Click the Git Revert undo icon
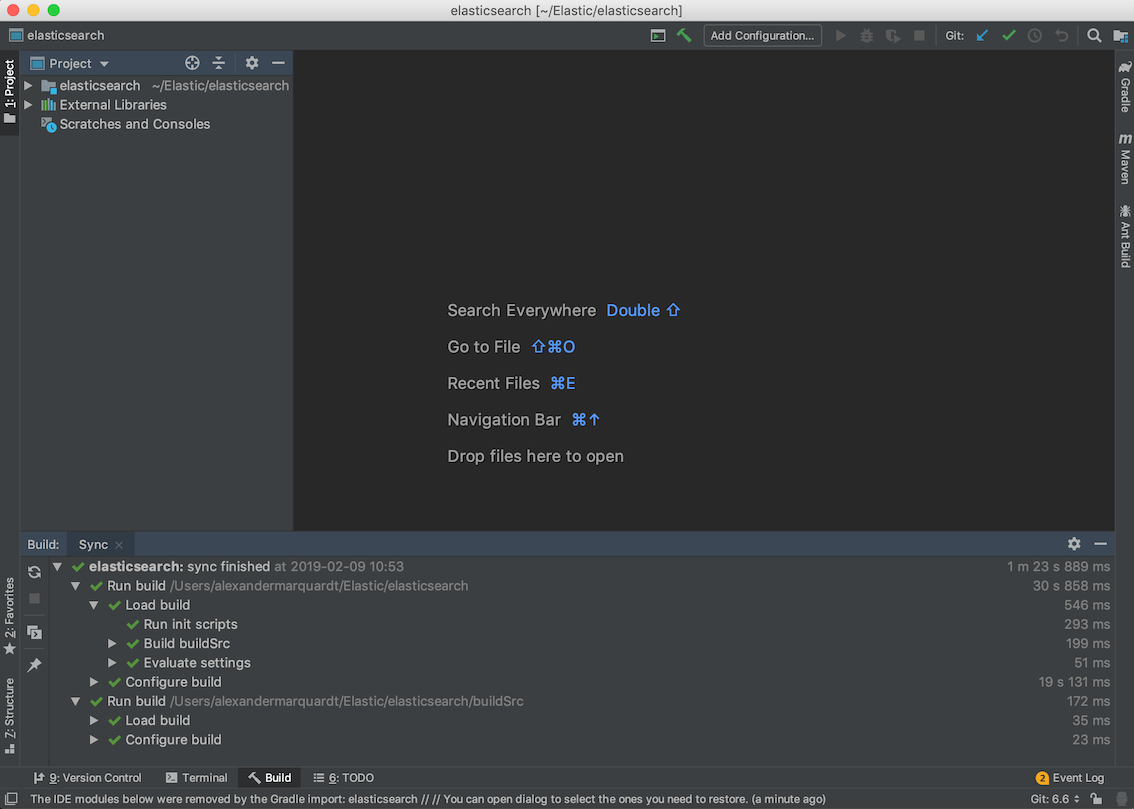 [1061, 35]
